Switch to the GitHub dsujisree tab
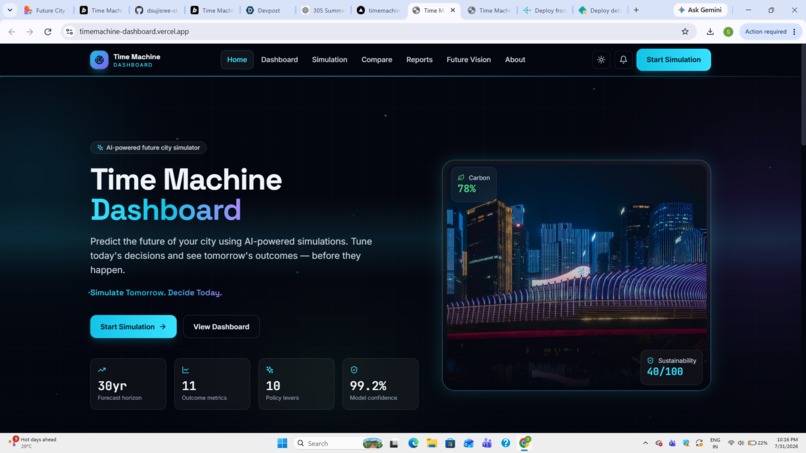 pyautogui.click(x=156, y=10)
